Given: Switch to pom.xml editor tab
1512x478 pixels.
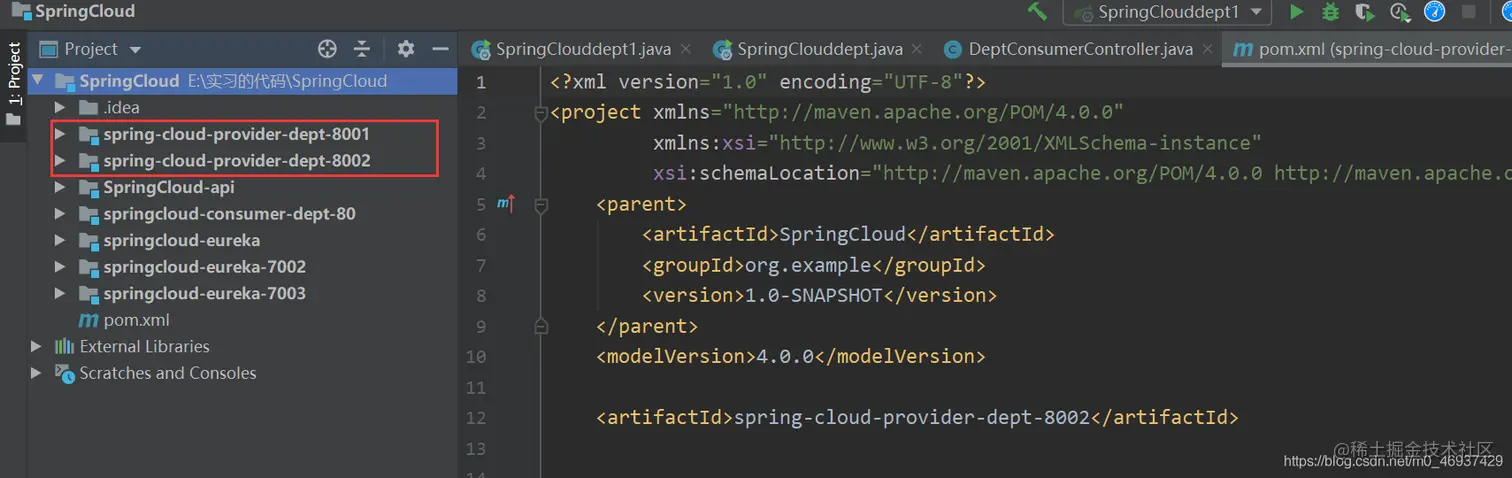Looking at the screenshot, I should click(x=1370, y=49).
